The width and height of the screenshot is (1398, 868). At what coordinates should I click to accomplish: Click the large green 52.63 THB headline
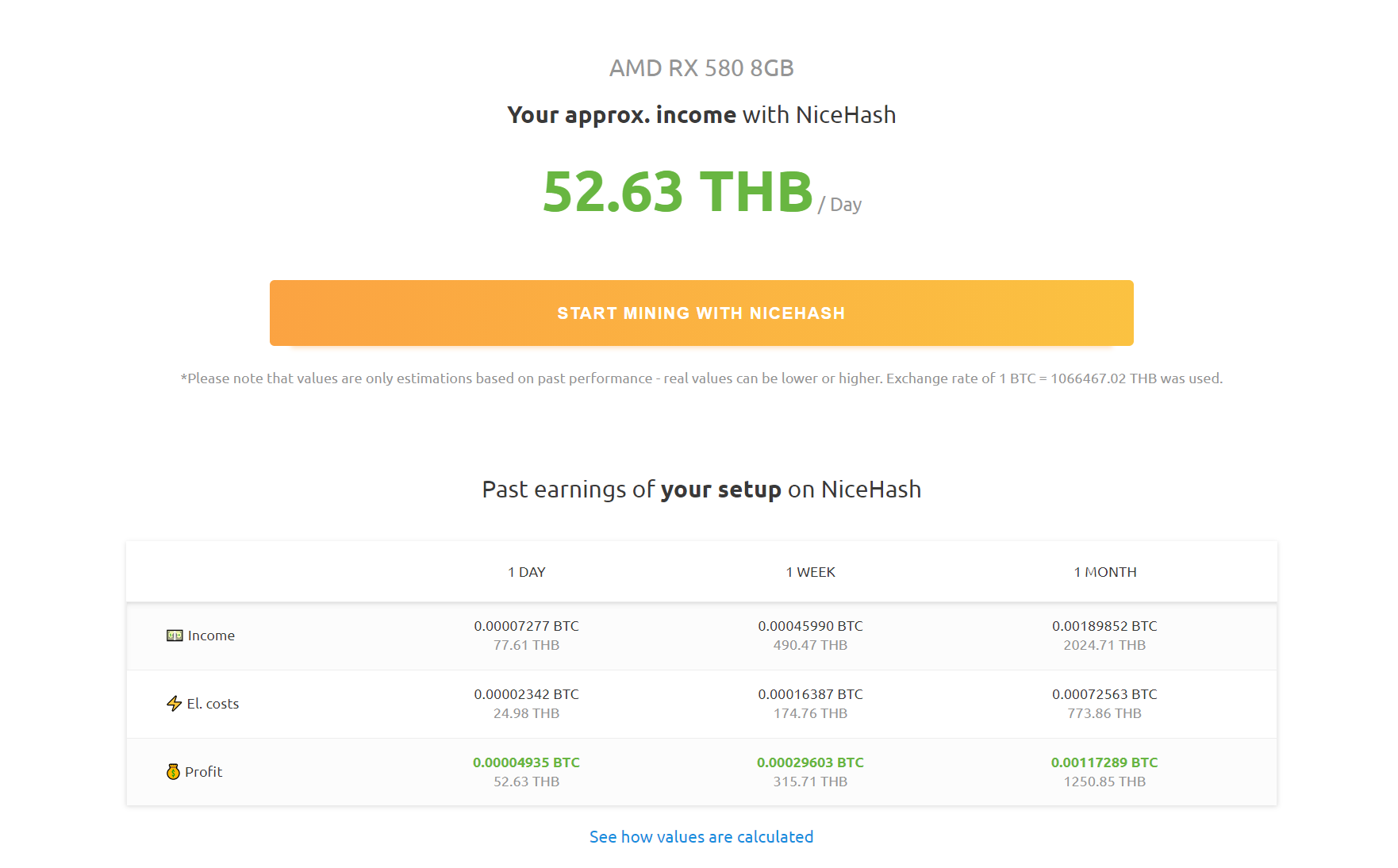[678, 192]
